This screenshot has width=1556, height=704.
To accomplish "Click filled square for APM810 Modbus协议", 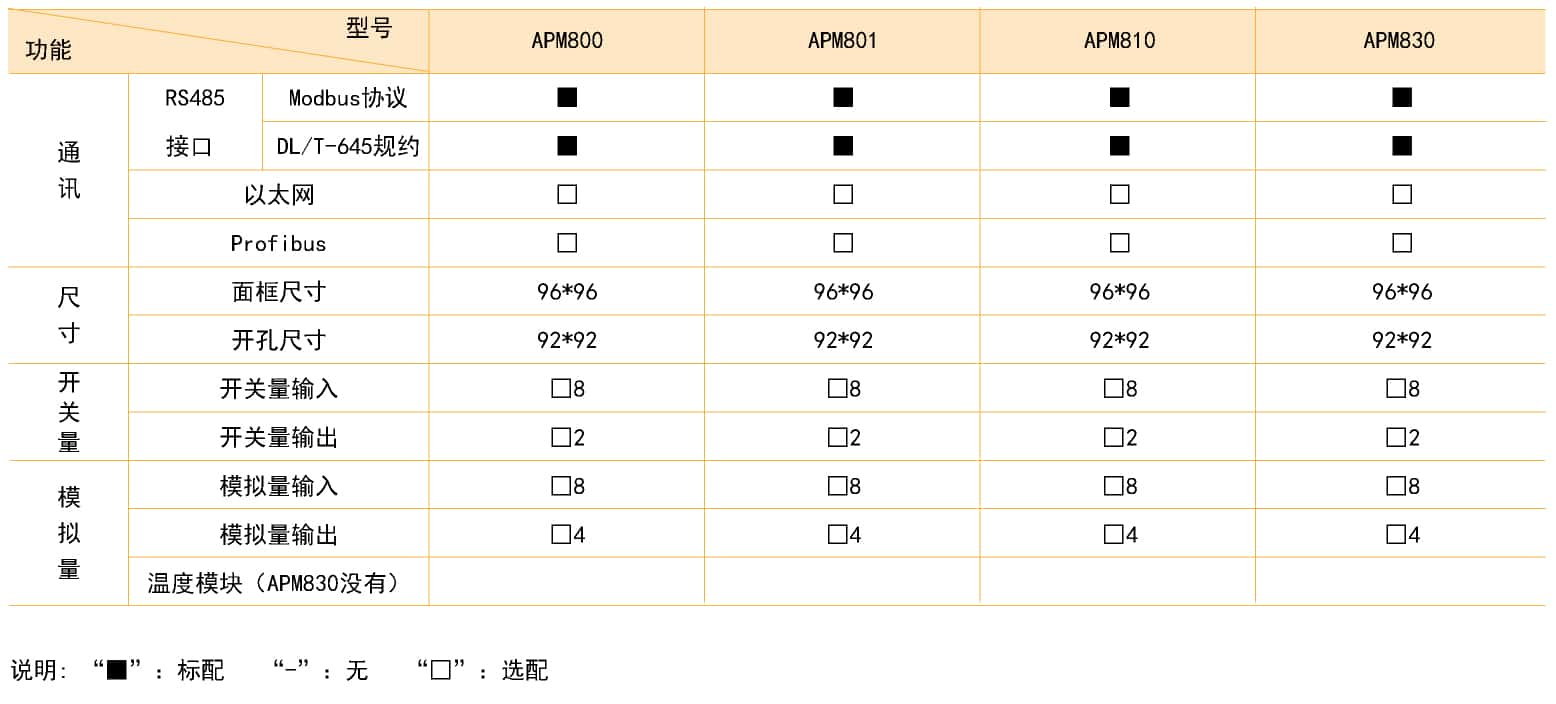I will 1120,97.
